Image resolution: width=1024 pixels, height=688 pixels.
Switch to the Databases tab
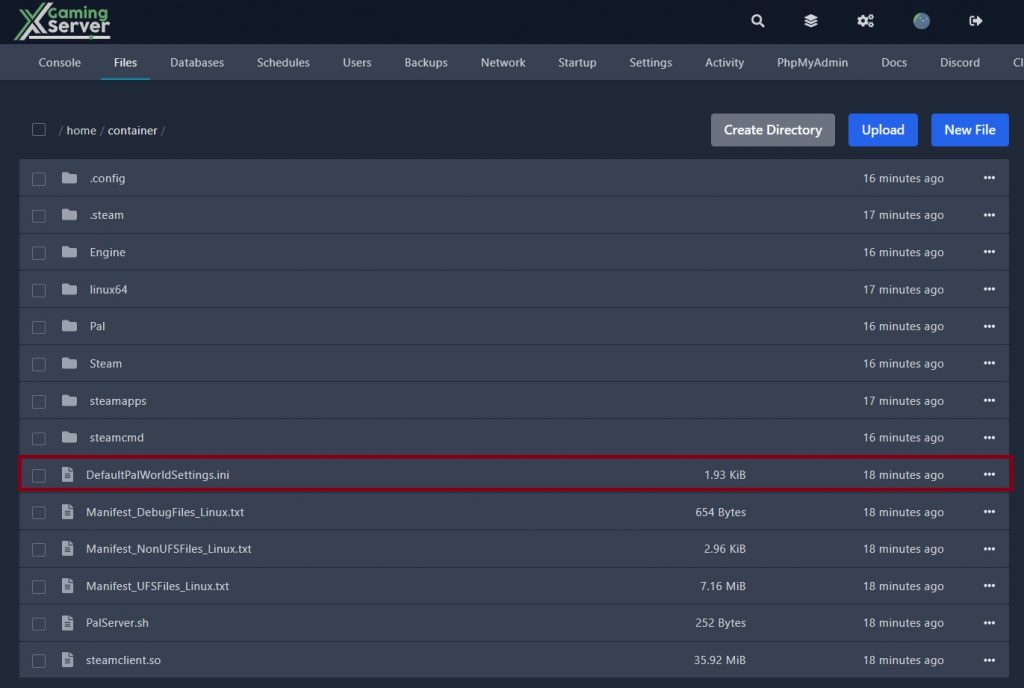pyautogui.click(x=196, y=62)
